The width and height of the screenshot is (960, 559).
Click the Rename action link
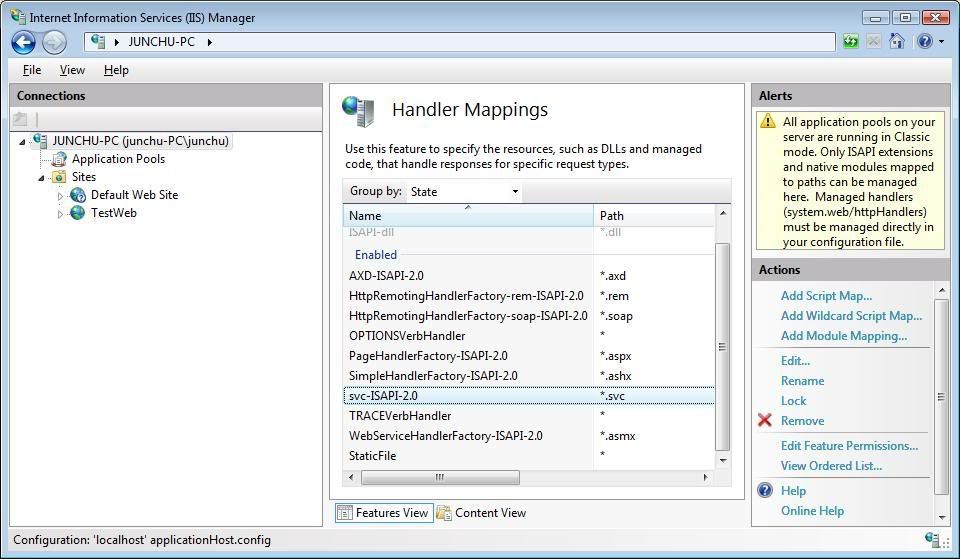click(803, 381)
